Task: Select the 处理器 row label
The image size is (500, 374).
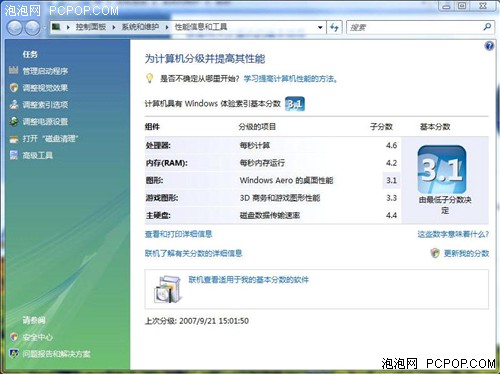Action: [x=158, y=145]
